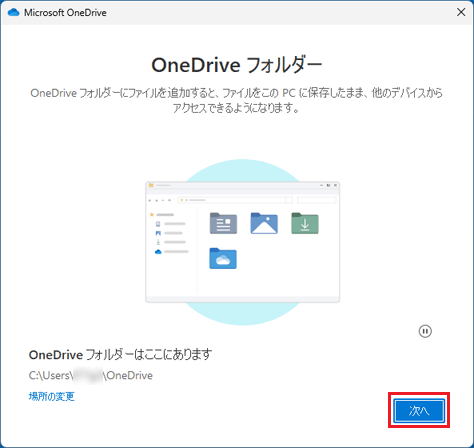Click the 次へ button

pyautogui.click(x=419, y=411)
